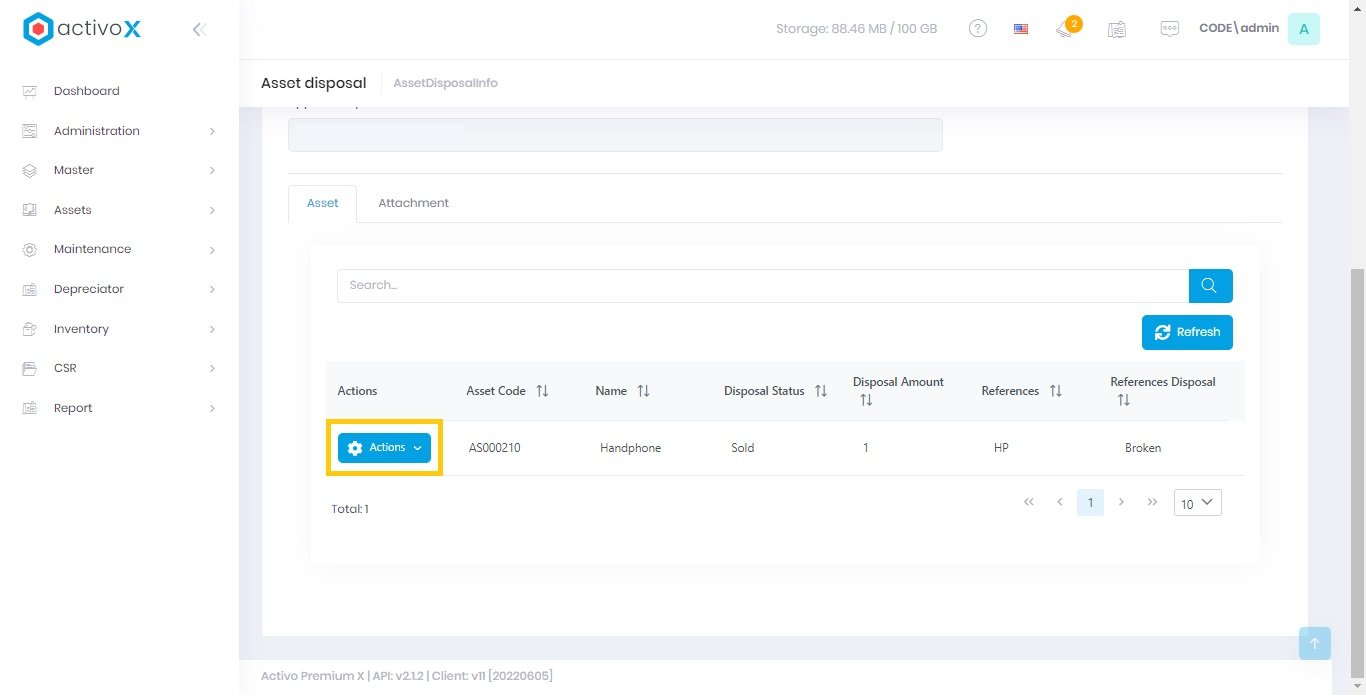Sort table by Disposal Status arrows
The image size is (1366, 696).
(821, 391)
